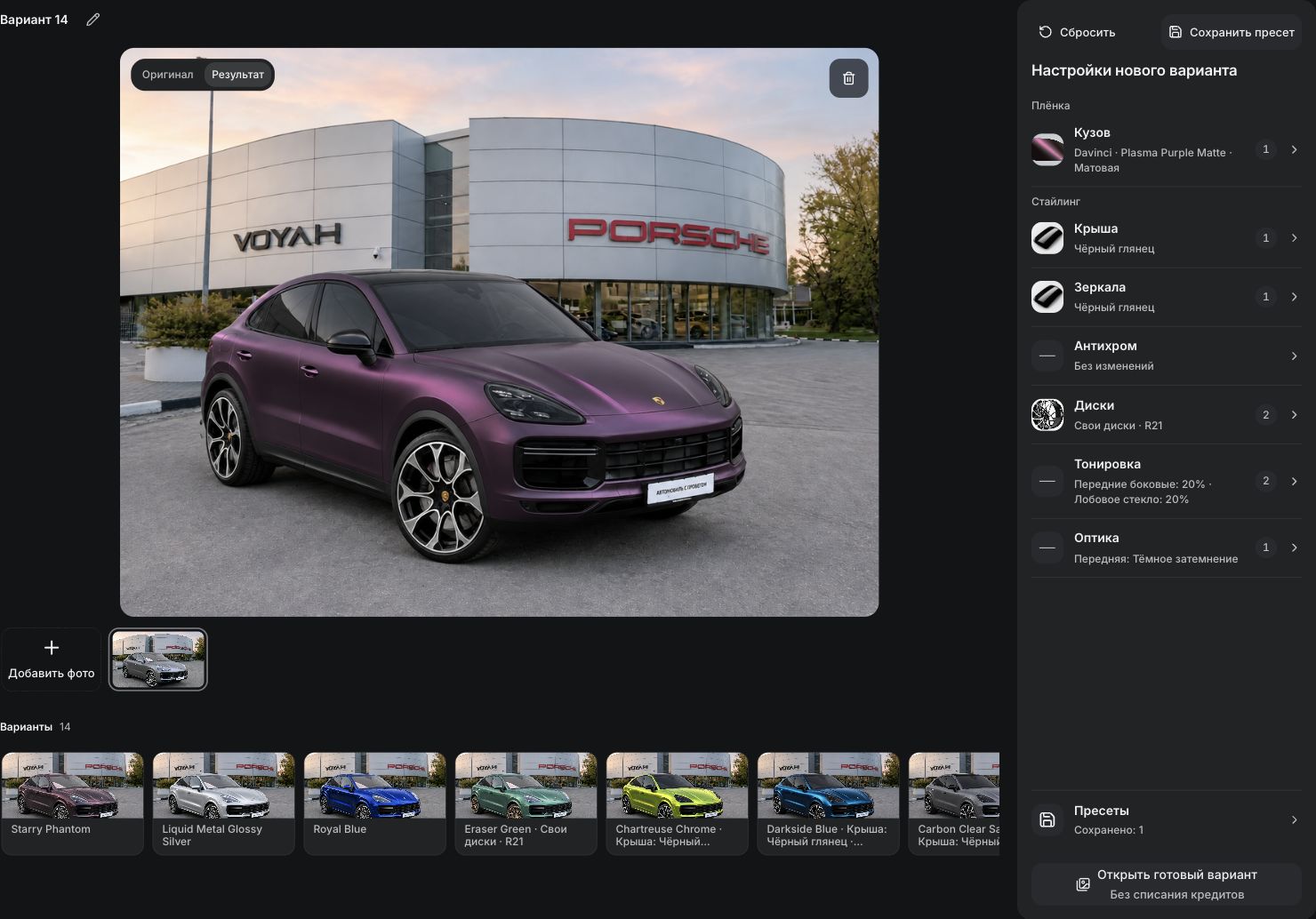The image size is (1316, 919).
Task: Expand the Диски settings chevron
Action: pos(1294,414)
